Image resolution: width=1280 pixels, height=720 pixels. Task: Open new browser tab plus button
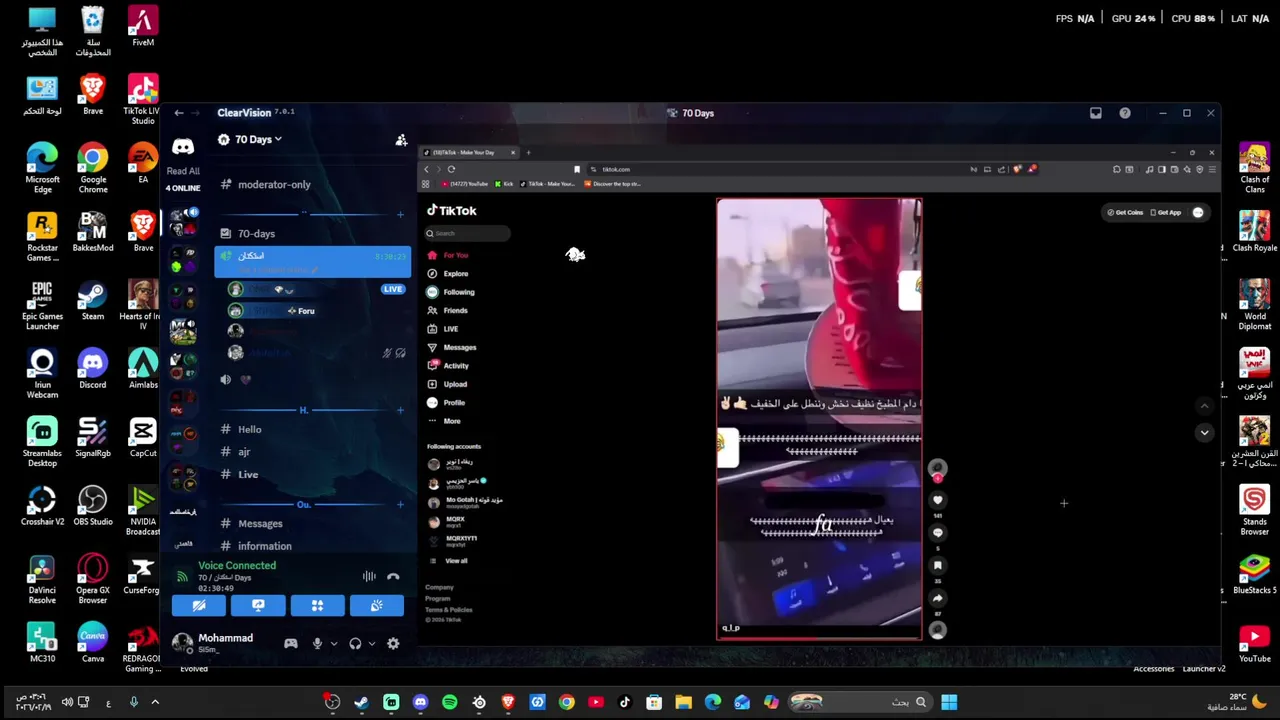(x=528, y=153)
